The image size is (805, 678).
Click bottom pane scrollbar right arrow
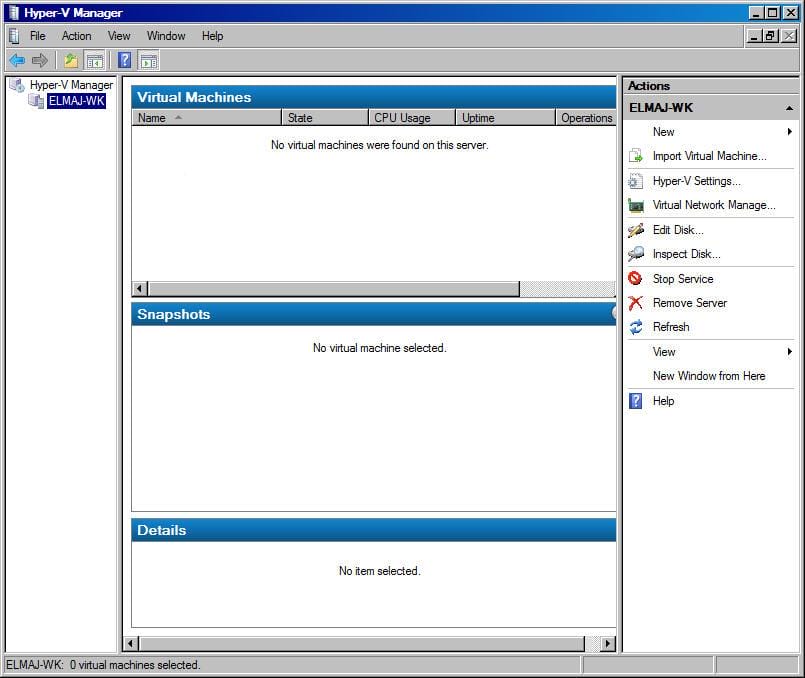[x=608, y=643]
